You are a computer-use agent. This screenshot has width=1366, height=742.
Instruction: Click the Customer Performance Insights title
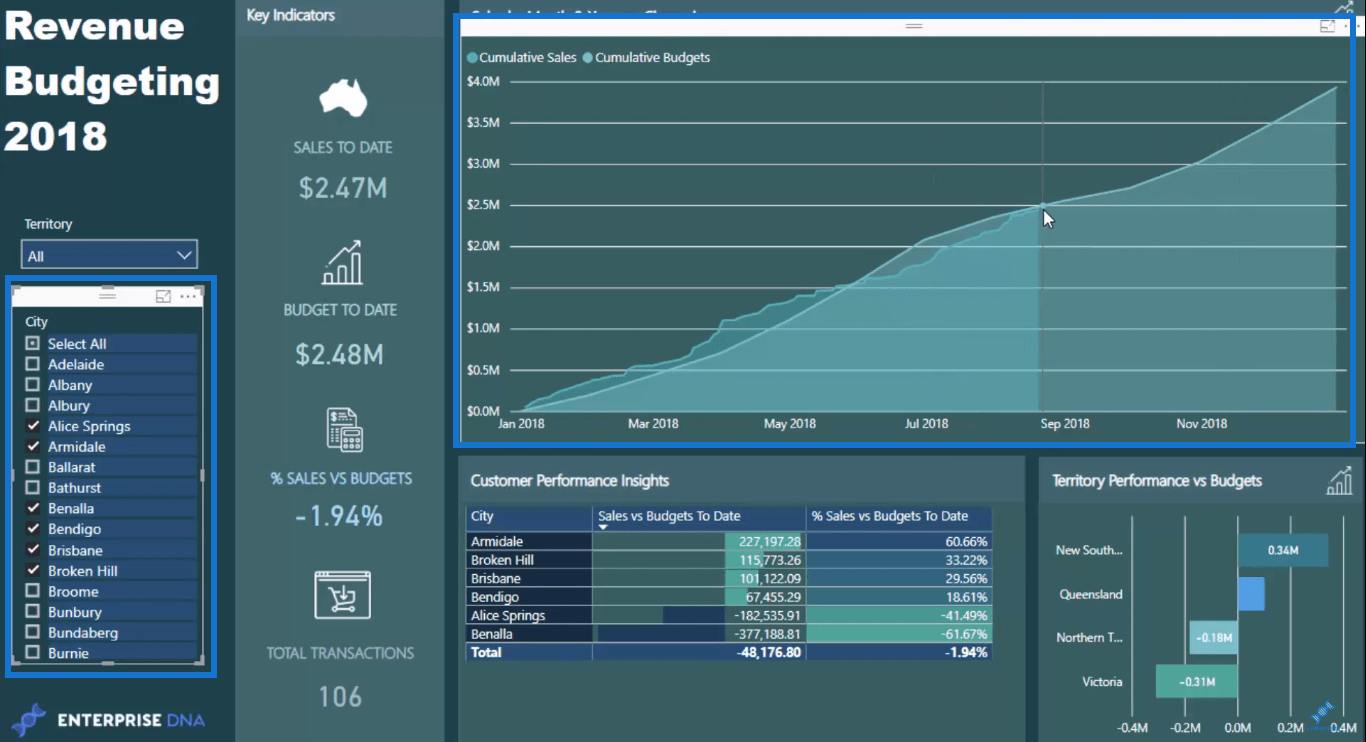(x=570, y=481)
